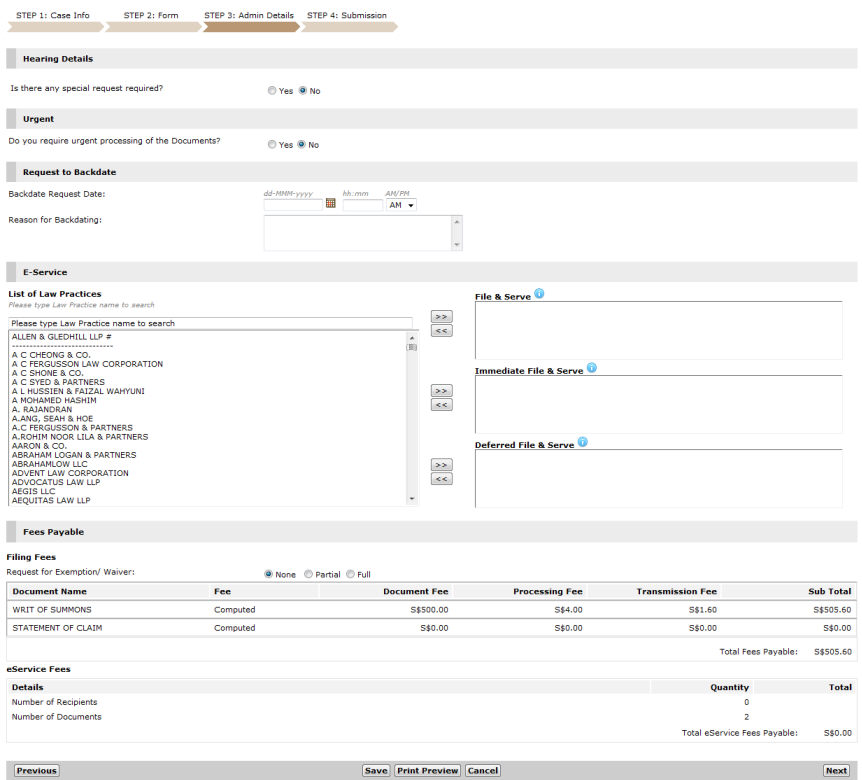Add selected practice to Immediate File & Serve
The image size is (862, 780).
[441, 390]
